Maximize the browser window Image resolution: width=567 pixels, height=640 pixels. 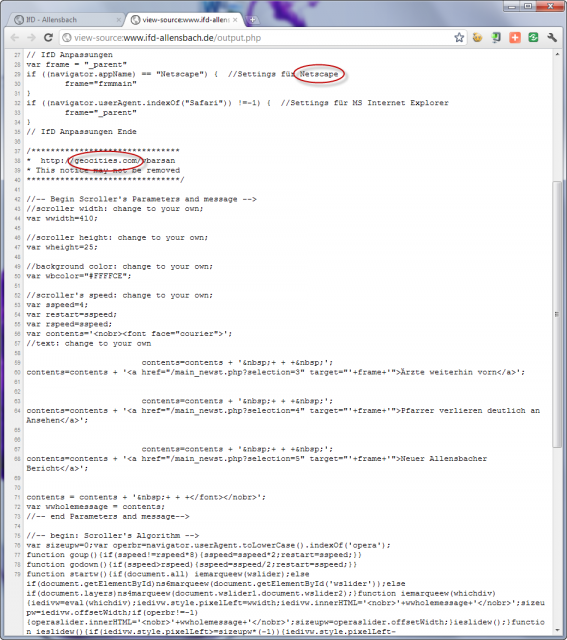tap(528, 6)
